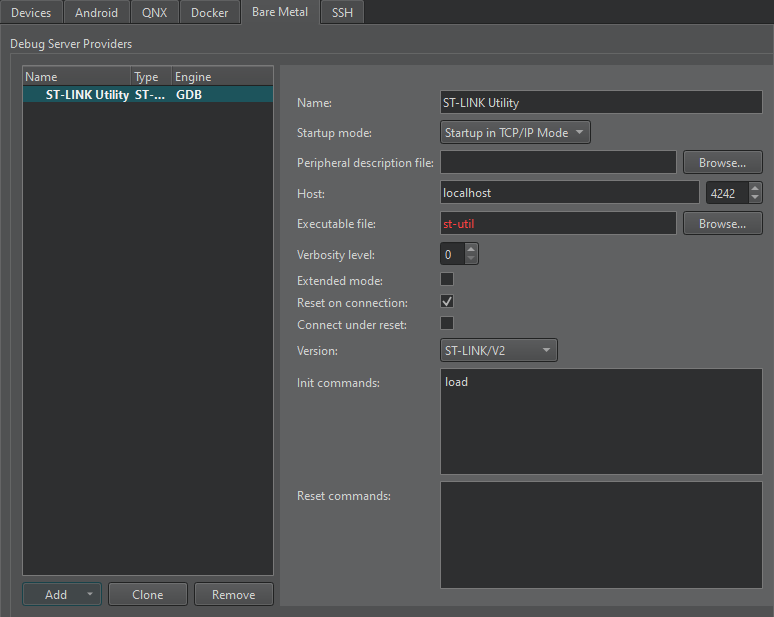Click the Clone button
Image resolution: width=774 pixels, height=617 pixels.
coord(148,594)
